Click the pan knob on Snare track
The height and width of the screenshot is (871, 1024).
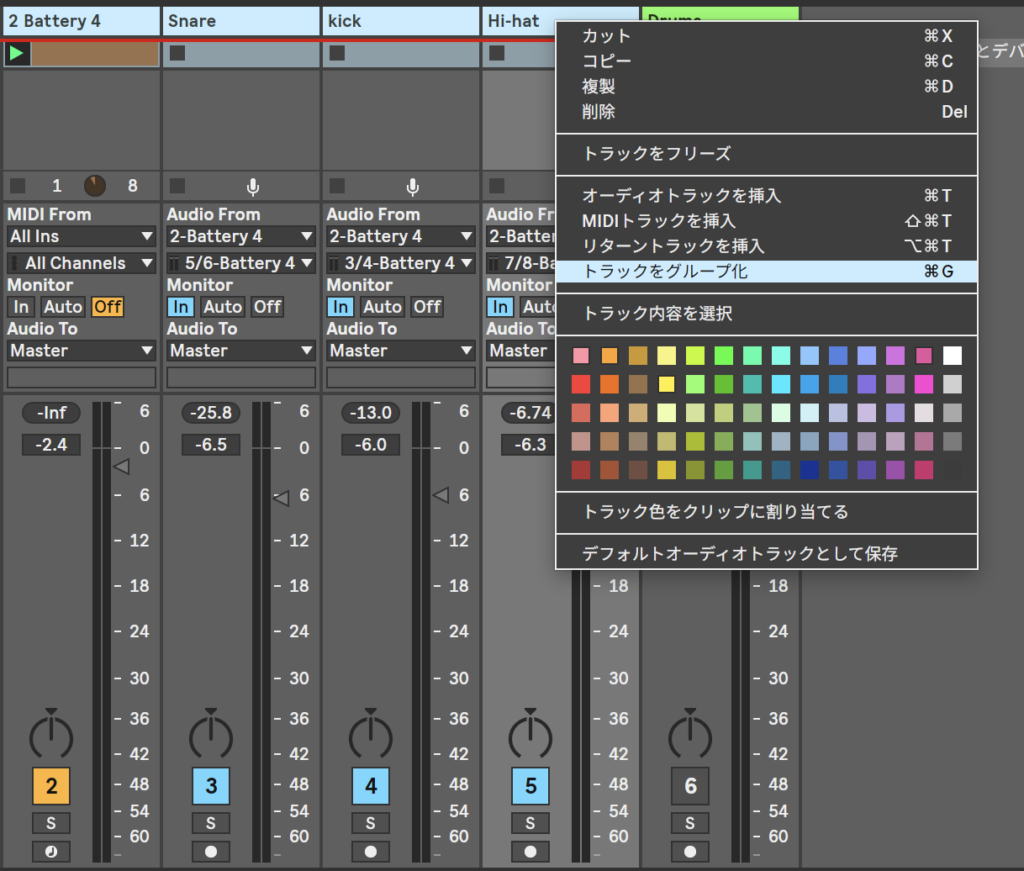211,737
